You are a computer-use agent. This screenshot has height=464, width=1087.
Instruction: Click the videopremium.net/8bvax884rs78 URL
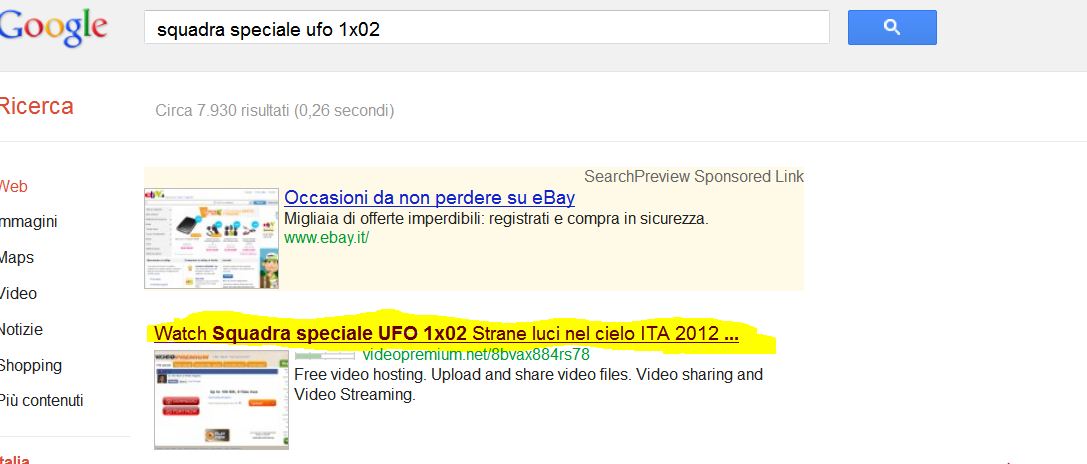[476, 355]
